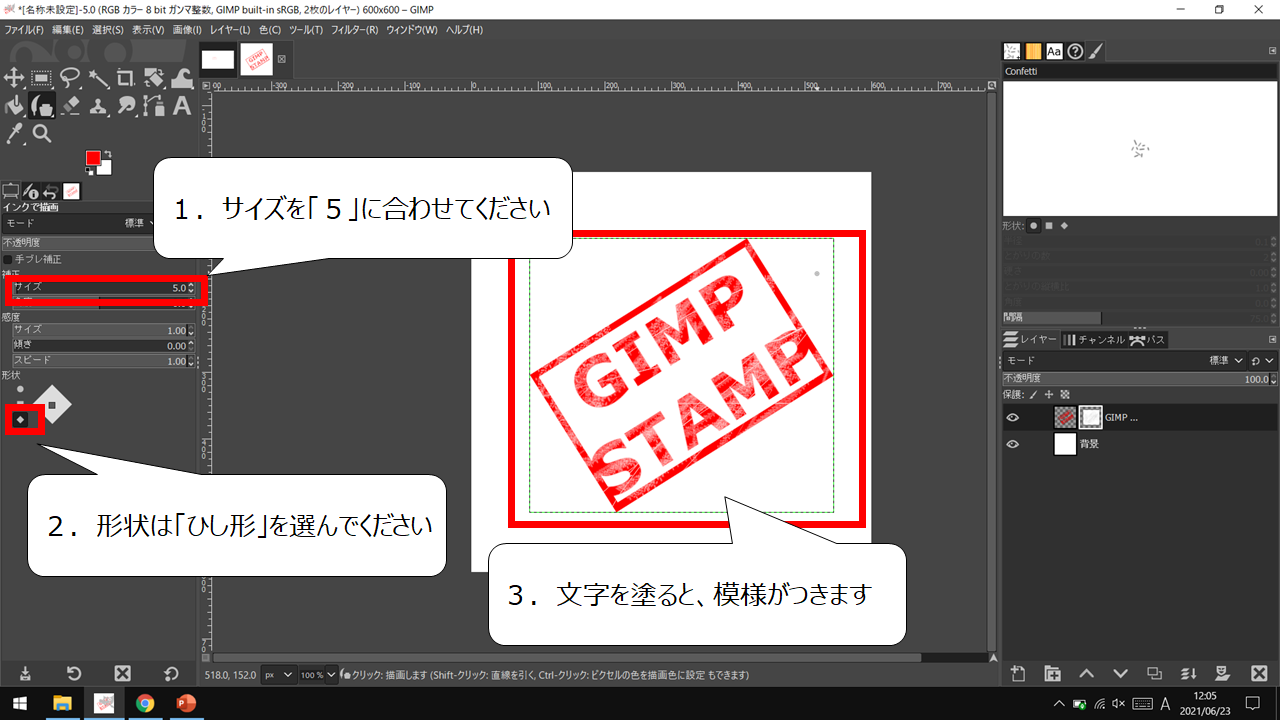Click the ink サイズ 5.0 adjustment field
This screenshot has height=720, width=1280.
(x=104, y=288)
